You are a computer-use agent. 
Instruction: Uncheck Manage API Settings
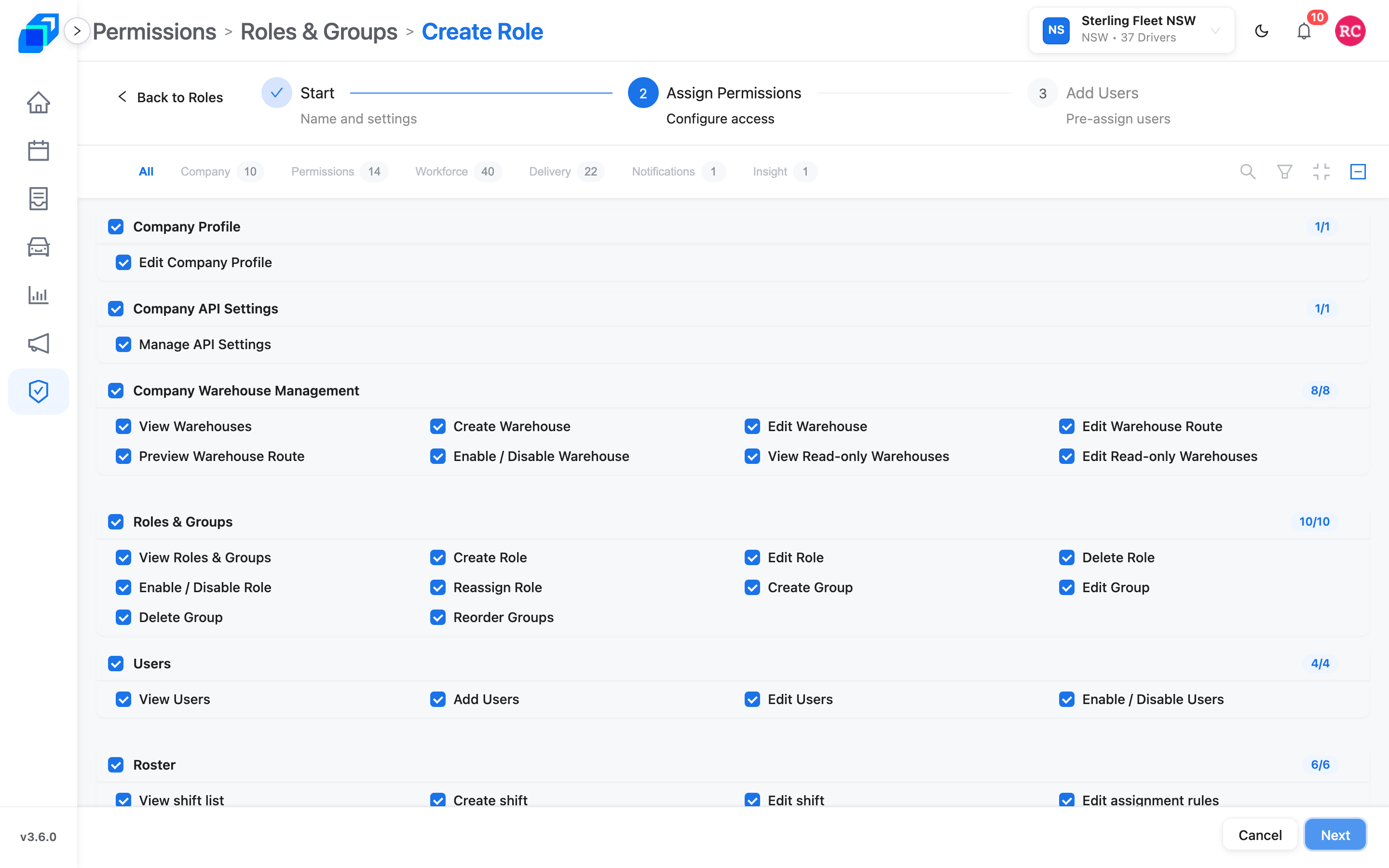point(123,344)
